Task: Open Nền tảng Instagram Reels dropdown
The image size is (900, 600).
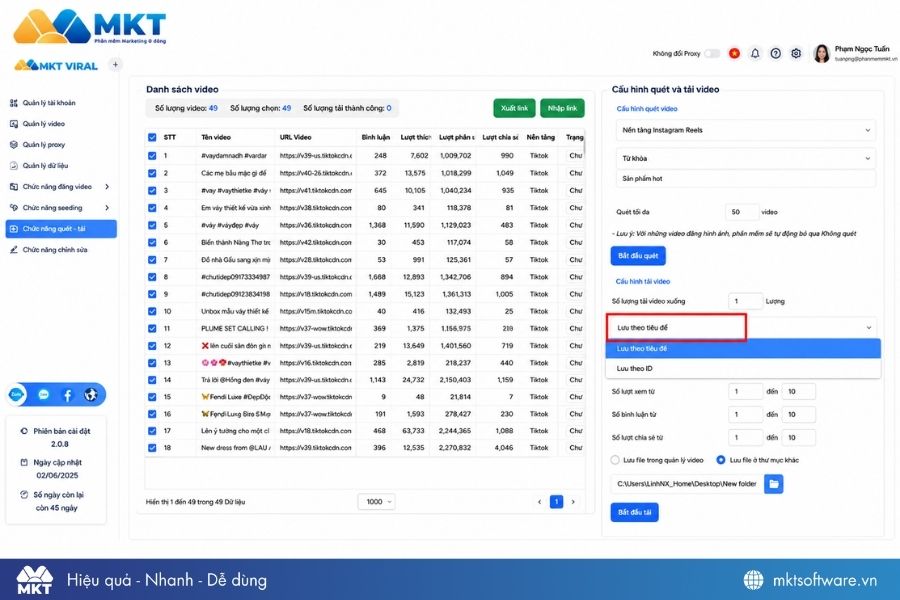Action: point(746,130)
